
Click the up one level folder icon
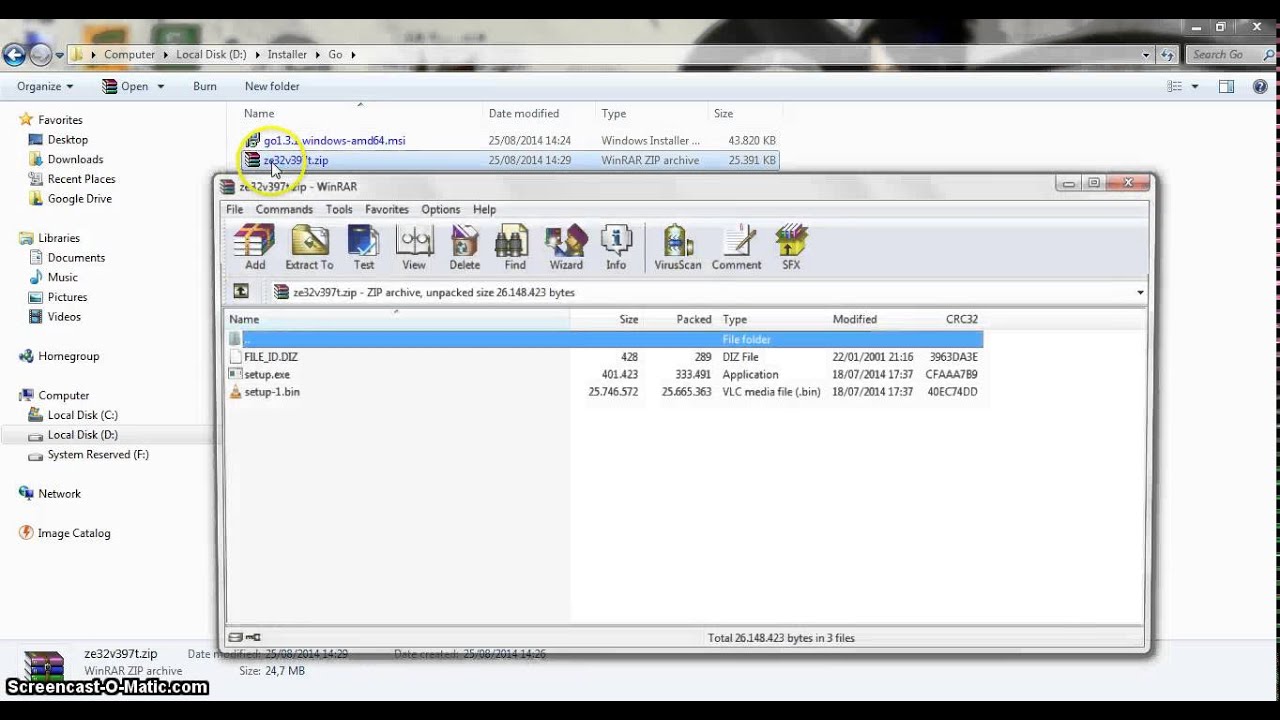[241, 292]
